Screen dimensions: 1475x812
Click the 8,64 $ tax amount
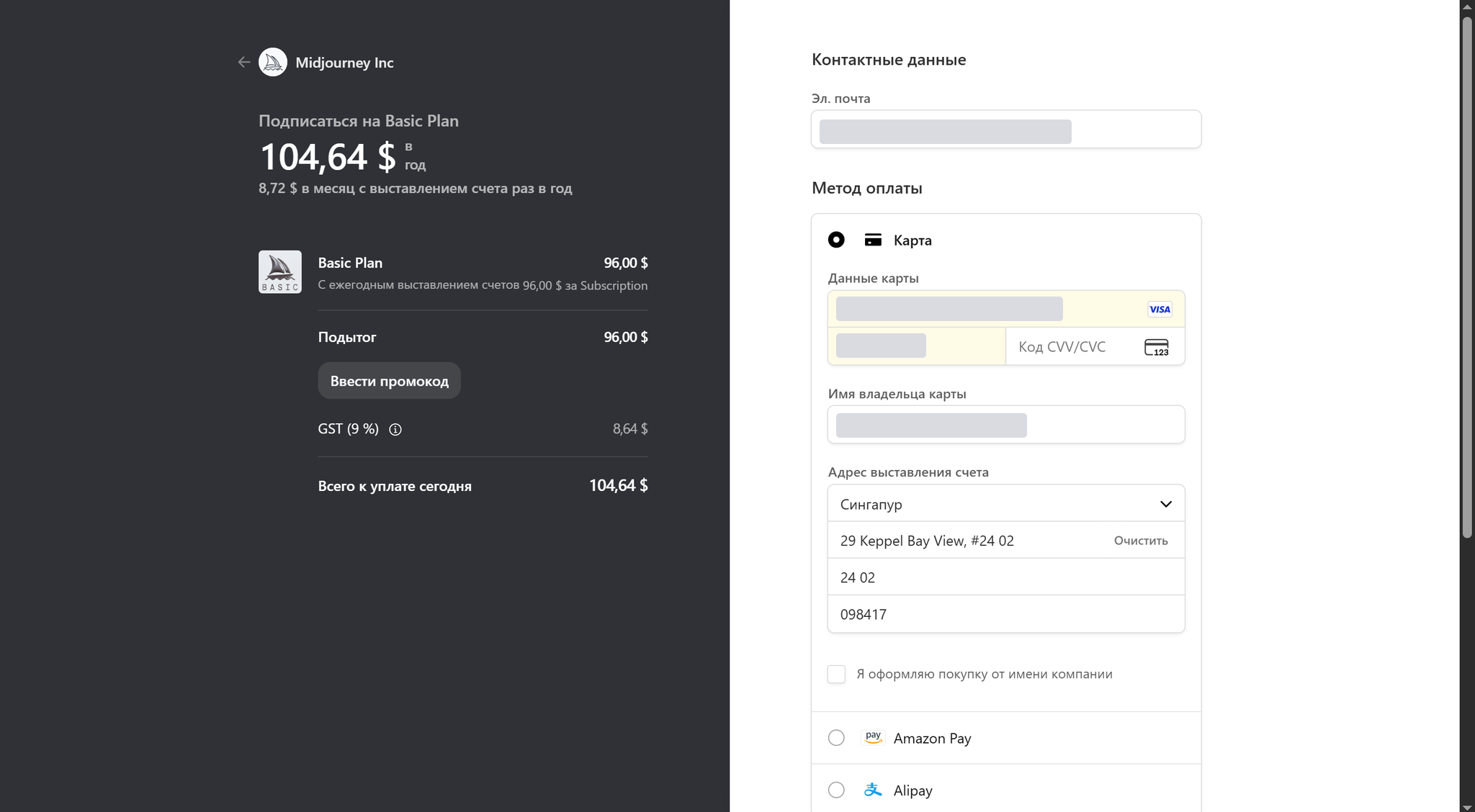[630, 429]
